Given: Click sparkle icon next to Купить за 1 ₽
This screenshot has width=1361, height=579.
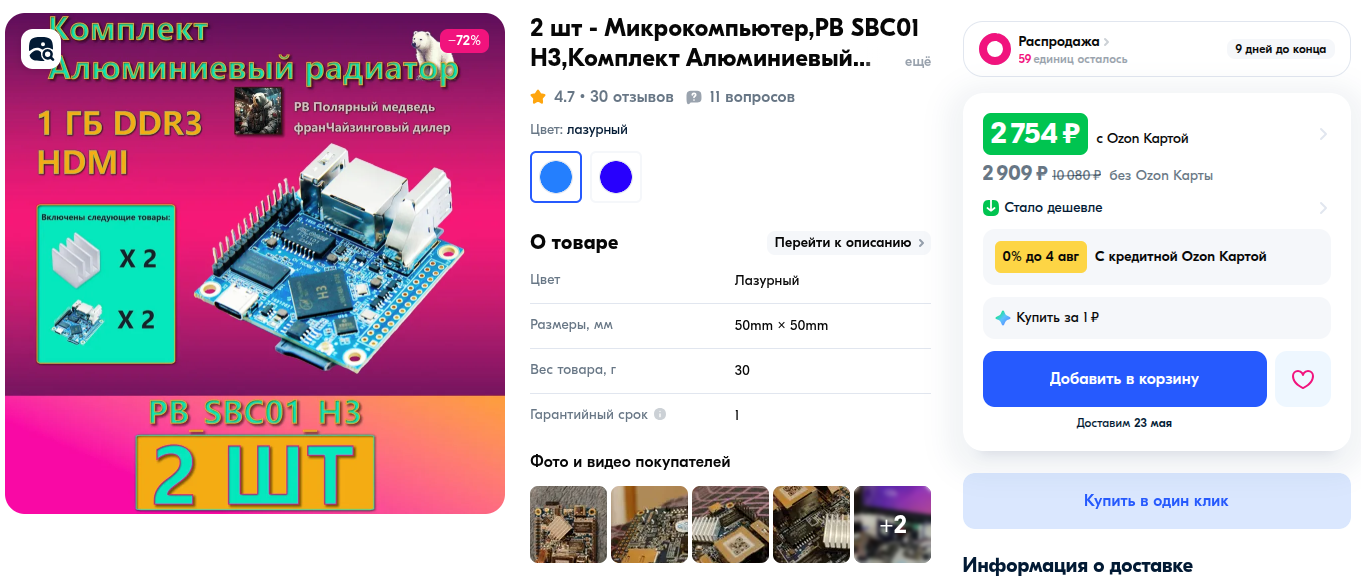Looking at the screenshot, I should [x=1003, y=318].
